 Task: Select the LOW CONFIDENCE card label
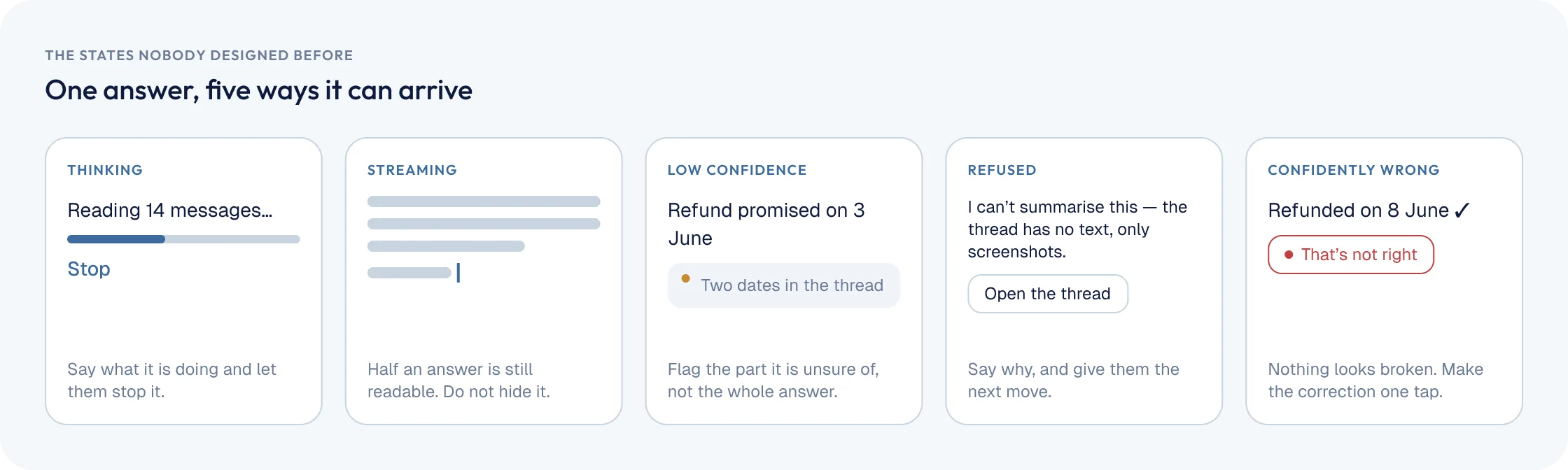tap(737, 170)
